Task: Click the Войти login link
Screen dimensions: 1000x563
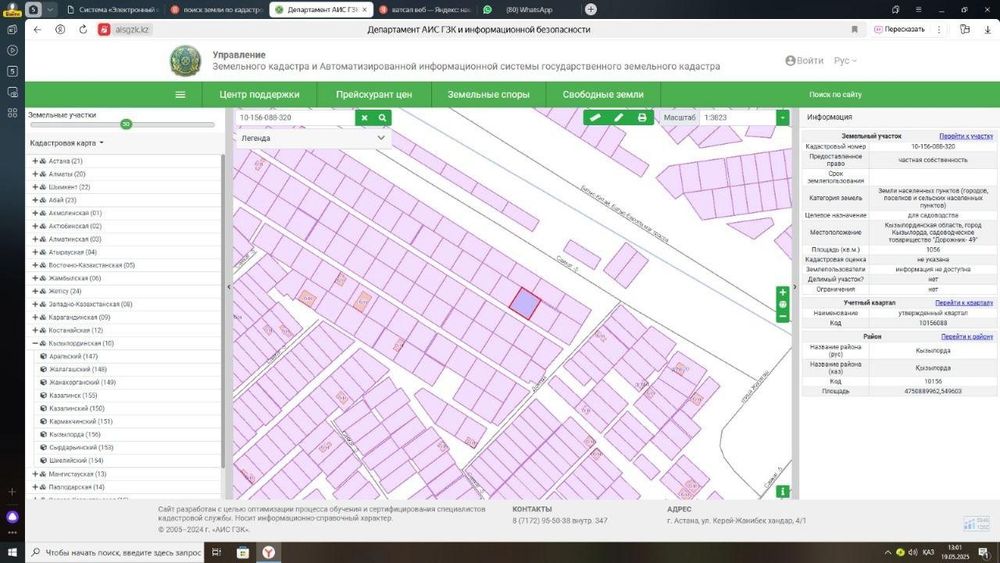Action: (x=804, y=61)
